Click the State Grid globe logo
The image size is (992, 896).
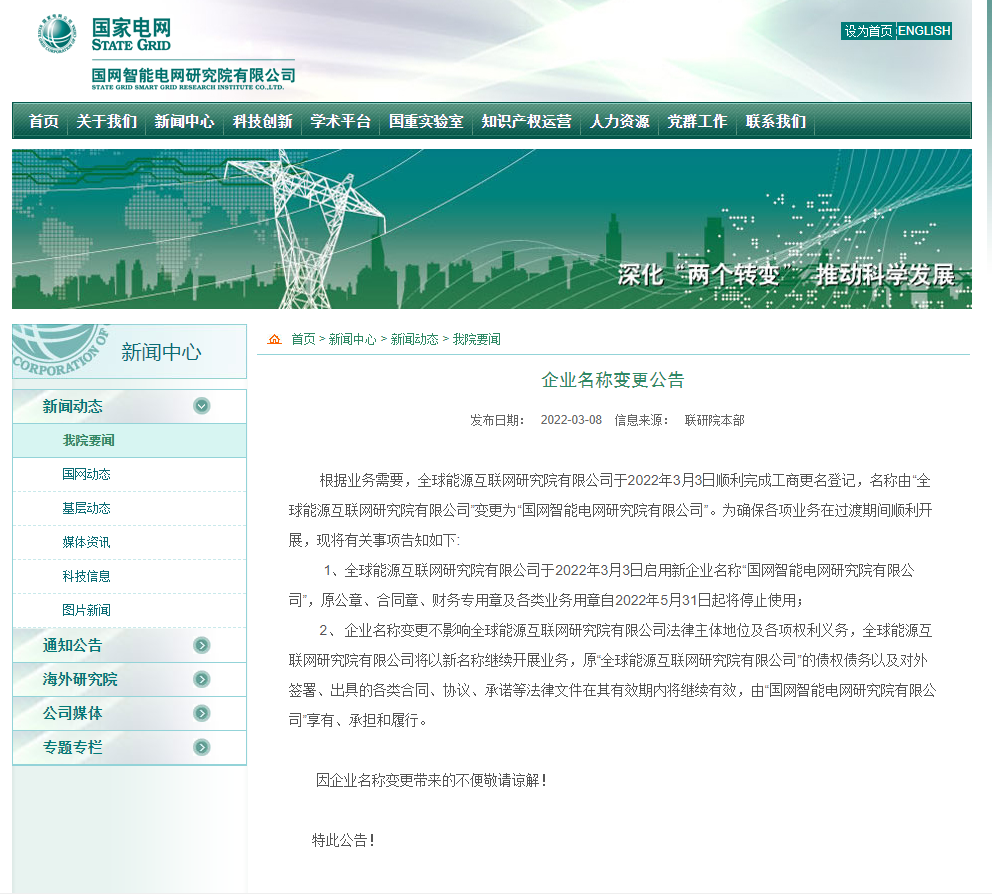pos(57,33)
